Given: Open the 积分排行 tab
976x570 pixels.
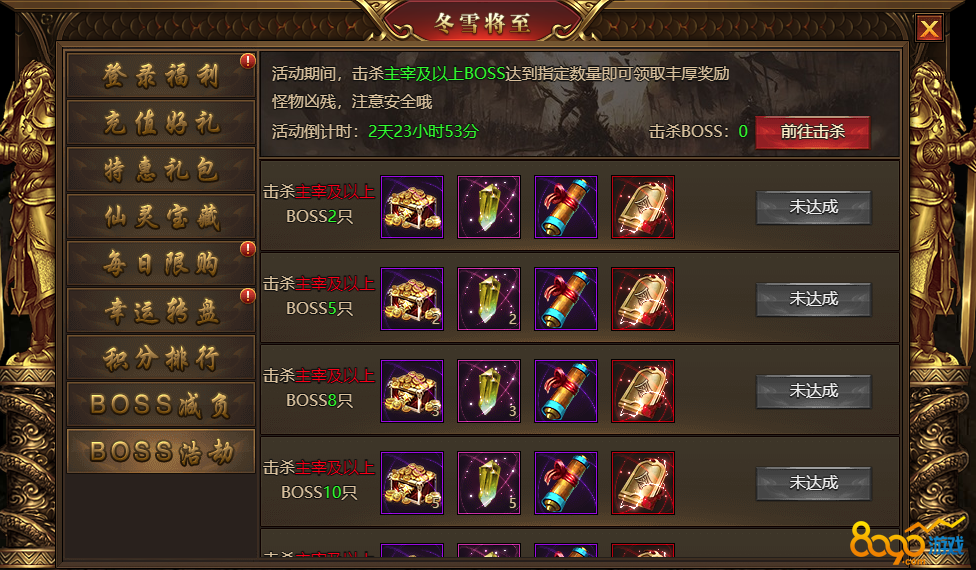Looking at the screenshot, I should point(161,358).
